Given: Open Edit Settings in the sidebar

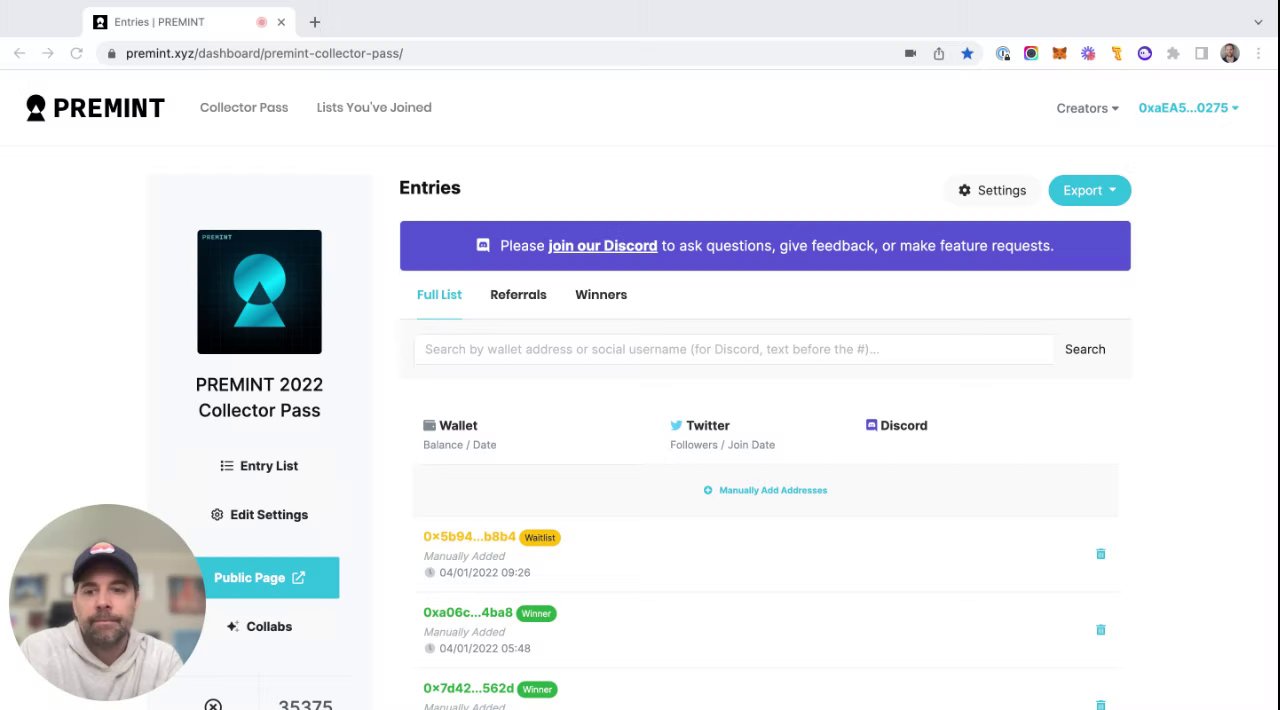Looking at the screenshot, I should [x=259, y=514].
